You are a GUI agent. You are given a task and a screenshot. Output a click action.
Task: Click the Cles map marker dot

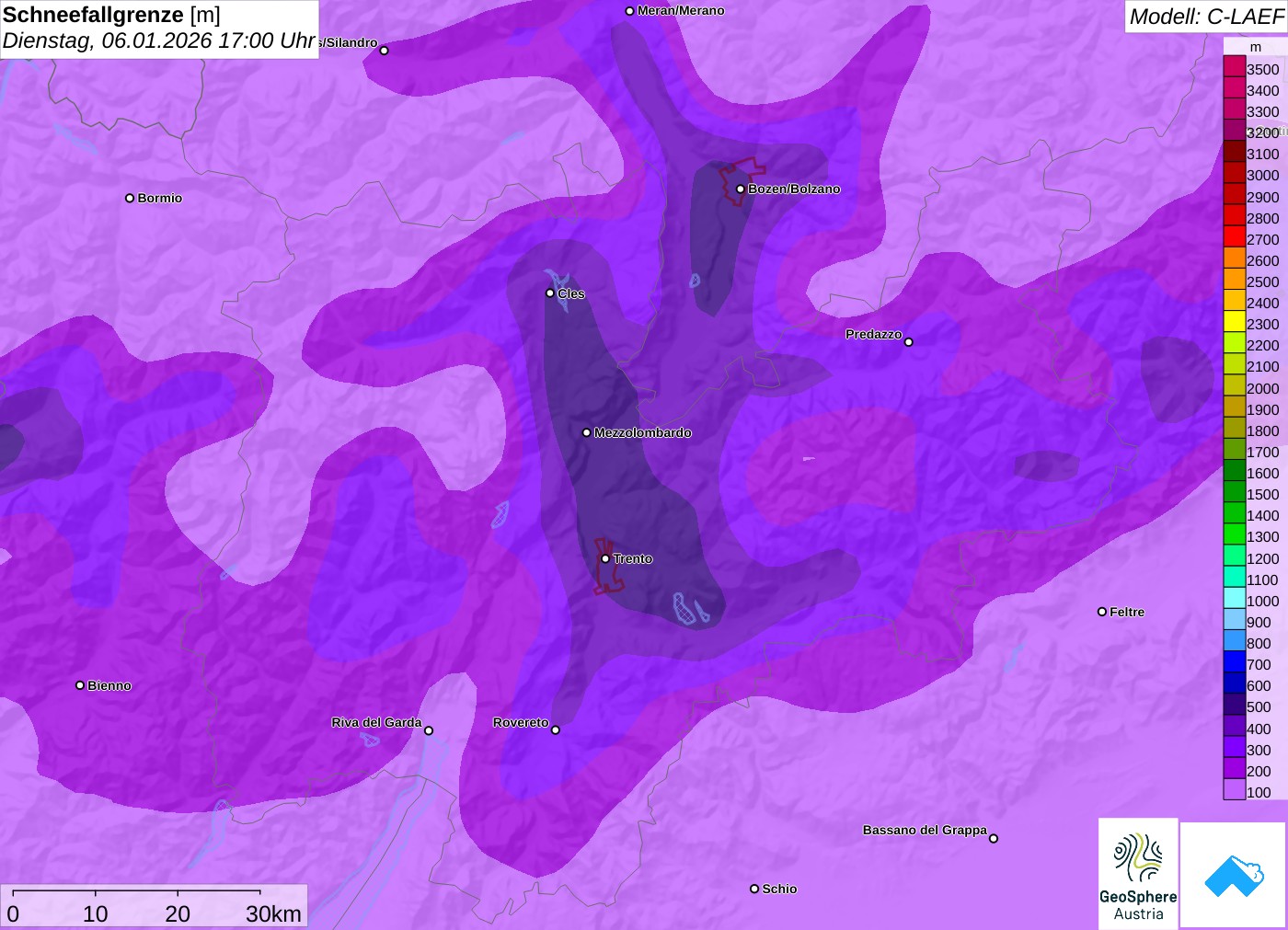pyautogui.click(x=550, y=293)
